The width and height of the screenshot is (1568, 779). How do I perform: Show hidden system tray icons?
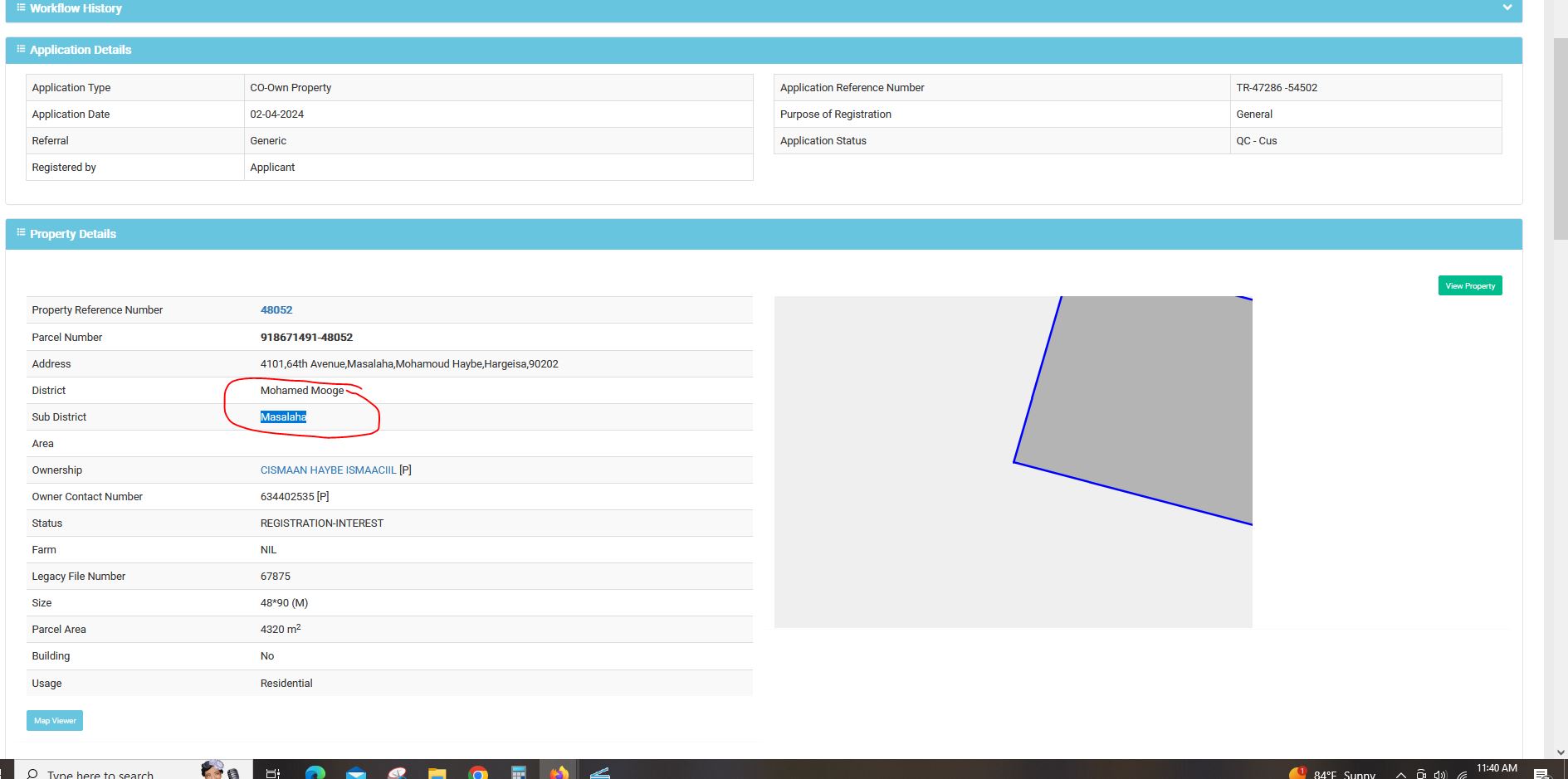click(x=1401, y=774)
